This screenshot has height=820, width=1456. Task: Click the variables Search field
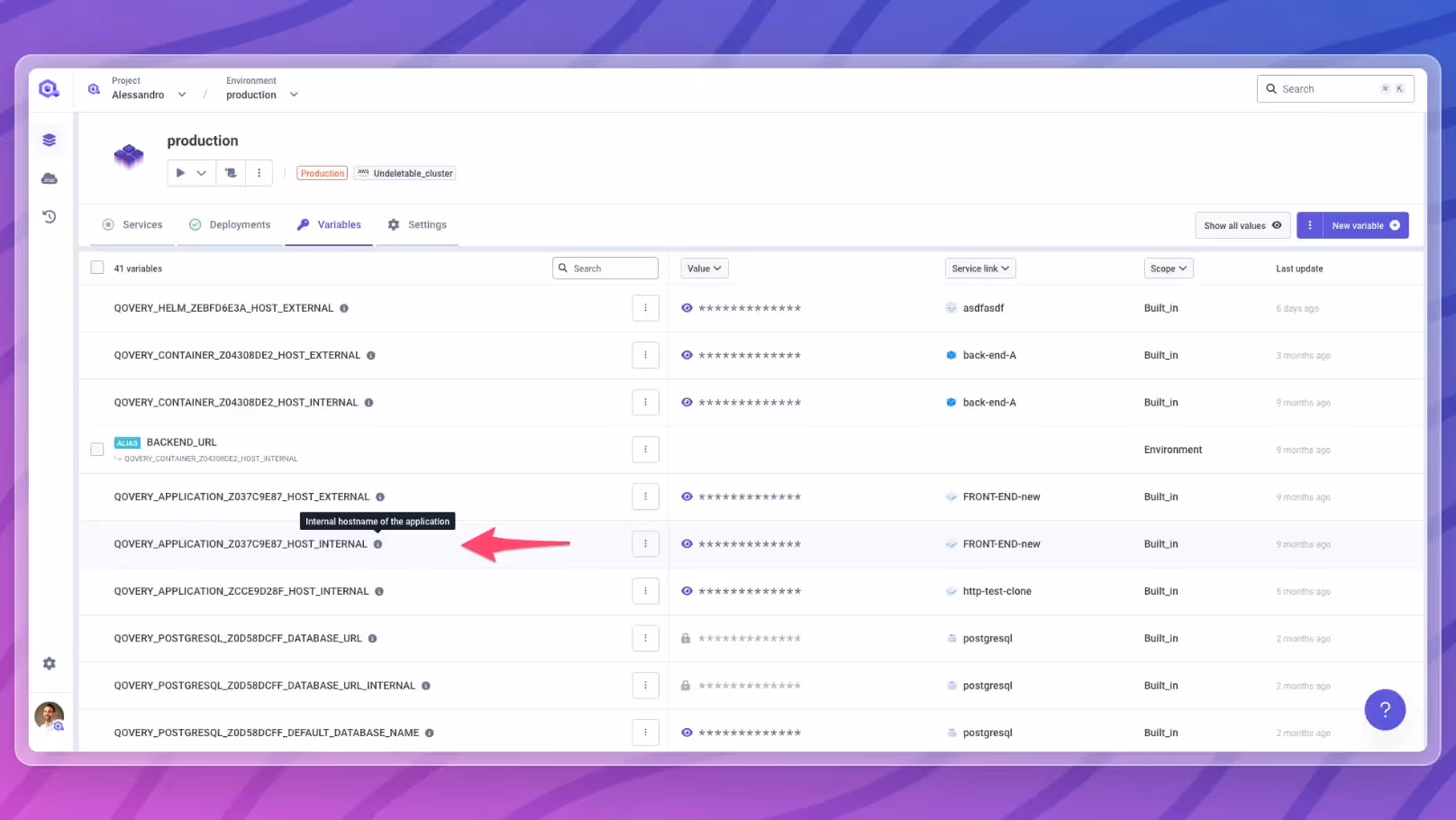[605, 269]
